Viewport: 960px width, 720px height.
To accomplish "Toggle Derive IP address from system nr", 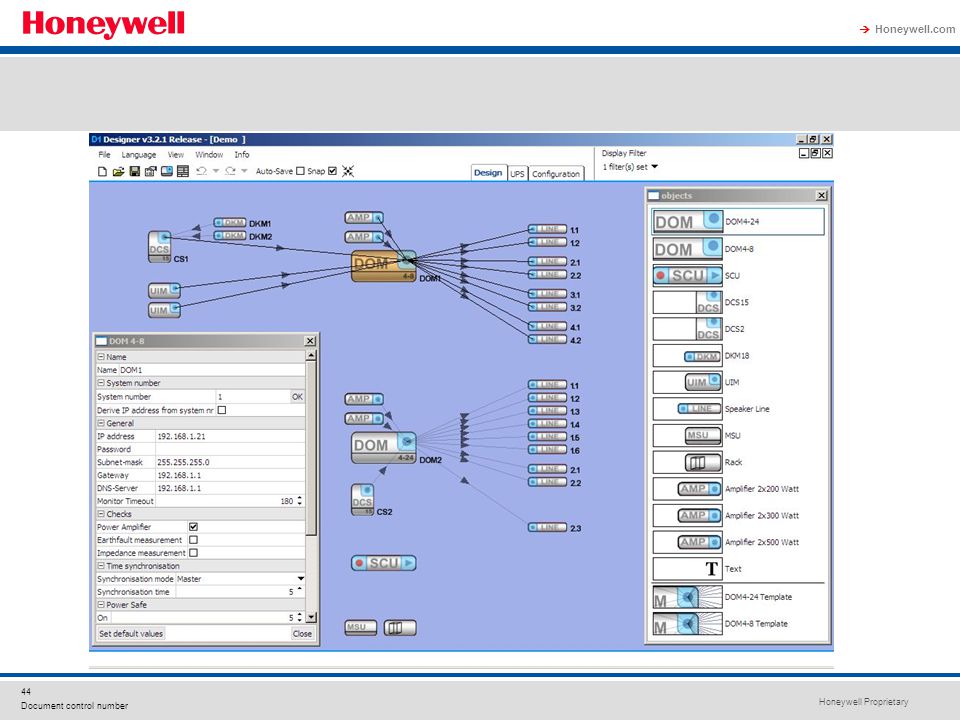I will [222, 410].
